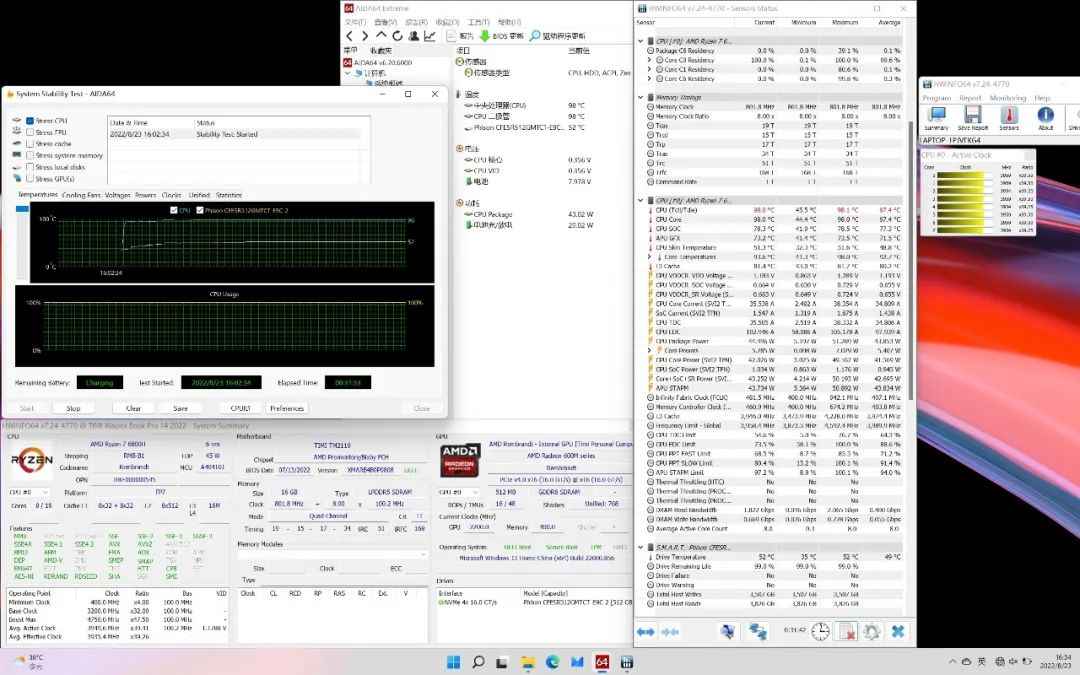Click the Preferences button
Viewport: 1080px width, 675px height.
(287, 408)
